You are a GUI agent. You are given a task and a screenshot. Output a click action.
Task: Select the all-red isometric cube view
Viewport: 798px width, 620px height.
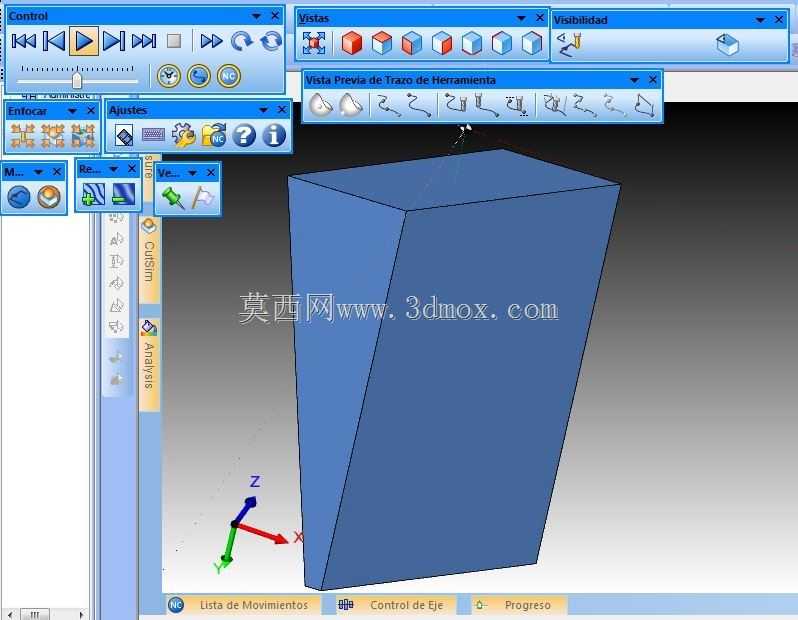click(352, 43)
